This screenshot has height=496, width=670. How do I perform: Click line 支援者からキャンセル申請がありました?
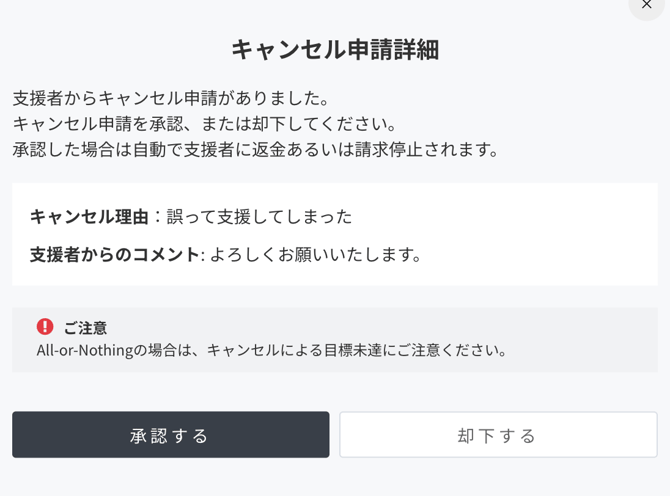coord(170,98)
